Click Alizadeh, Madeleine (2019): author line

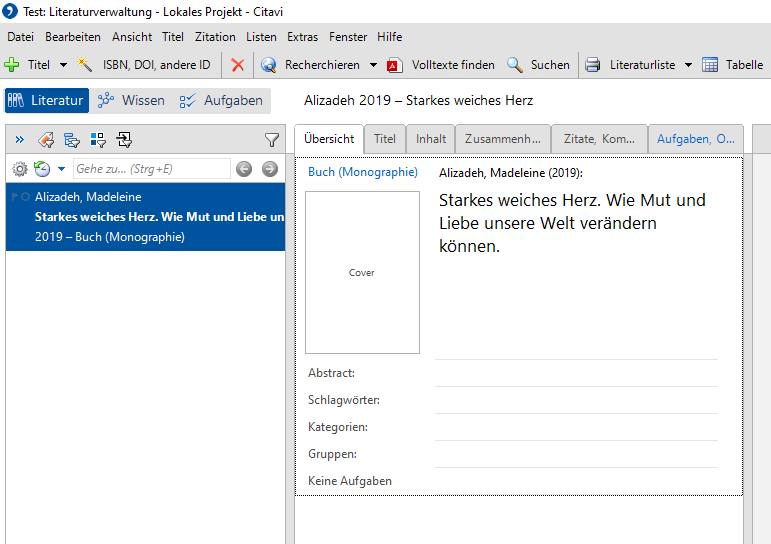click(x=510, y=173)
